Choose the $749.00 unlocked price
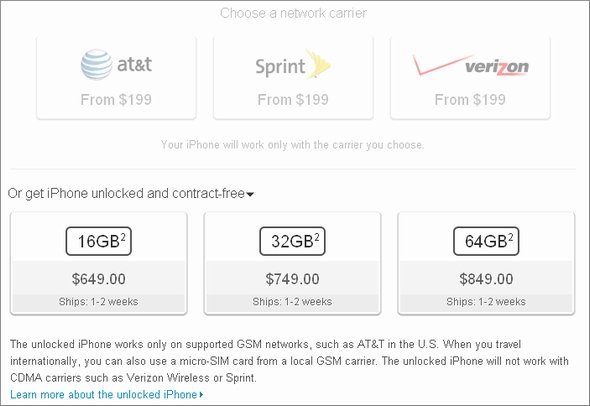Viewport: 590px width, 406px height. pos(292,279)
